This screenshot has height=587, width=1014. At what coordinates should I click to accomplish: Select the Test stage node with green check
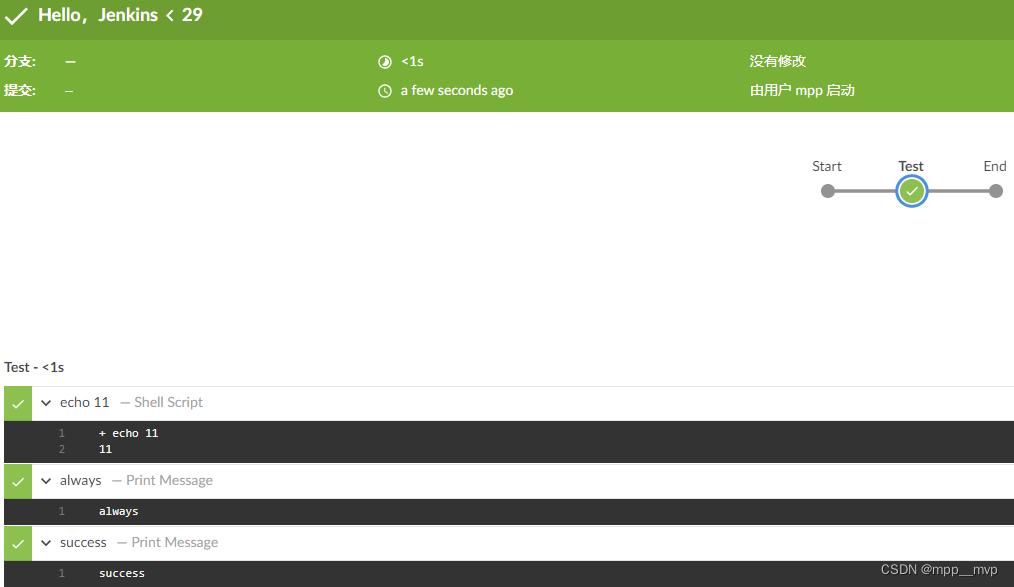pos(912,191)
